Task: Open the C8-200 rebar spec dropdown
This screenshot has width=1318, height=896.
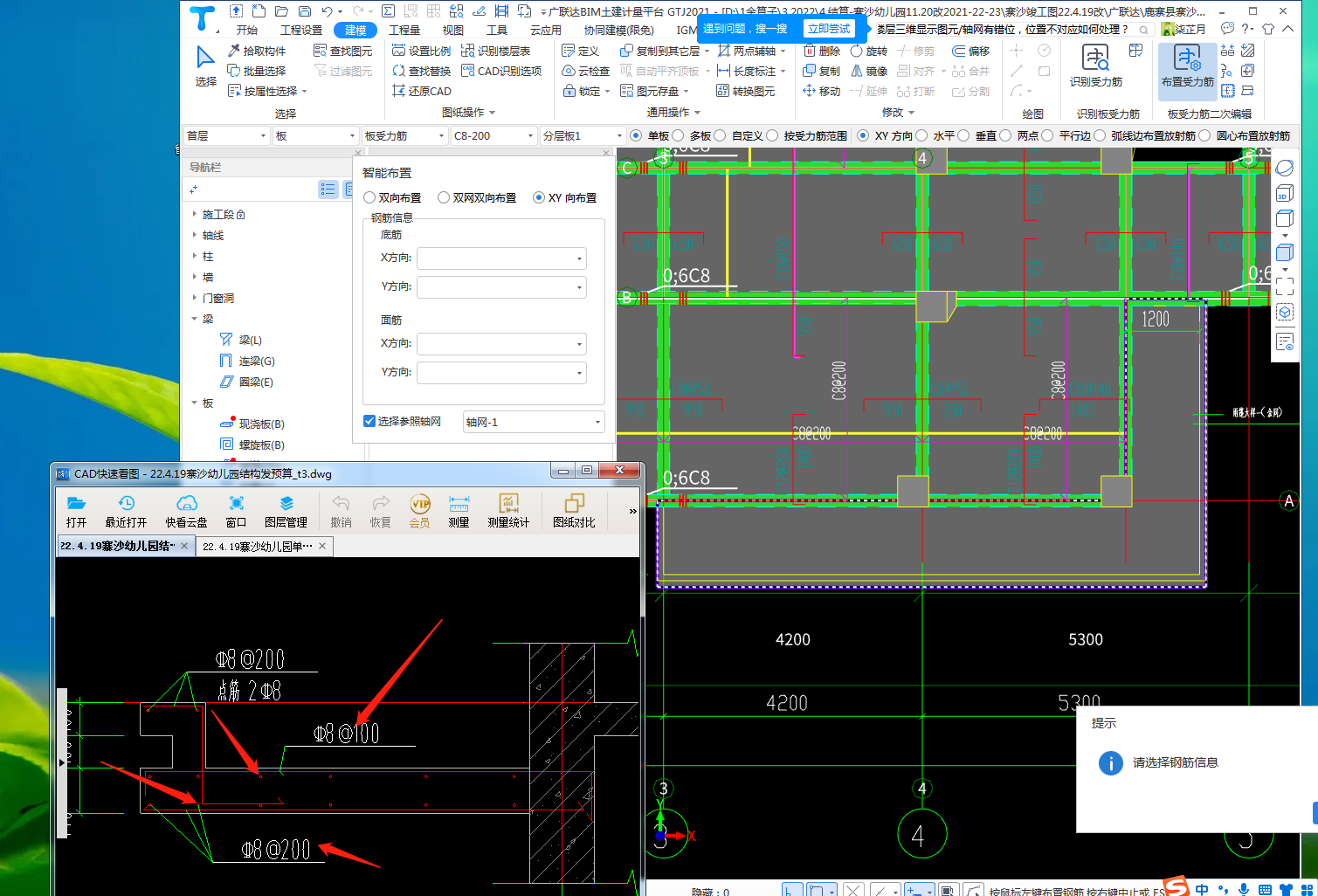Action: pyautogui.click(x=493, y=135)
